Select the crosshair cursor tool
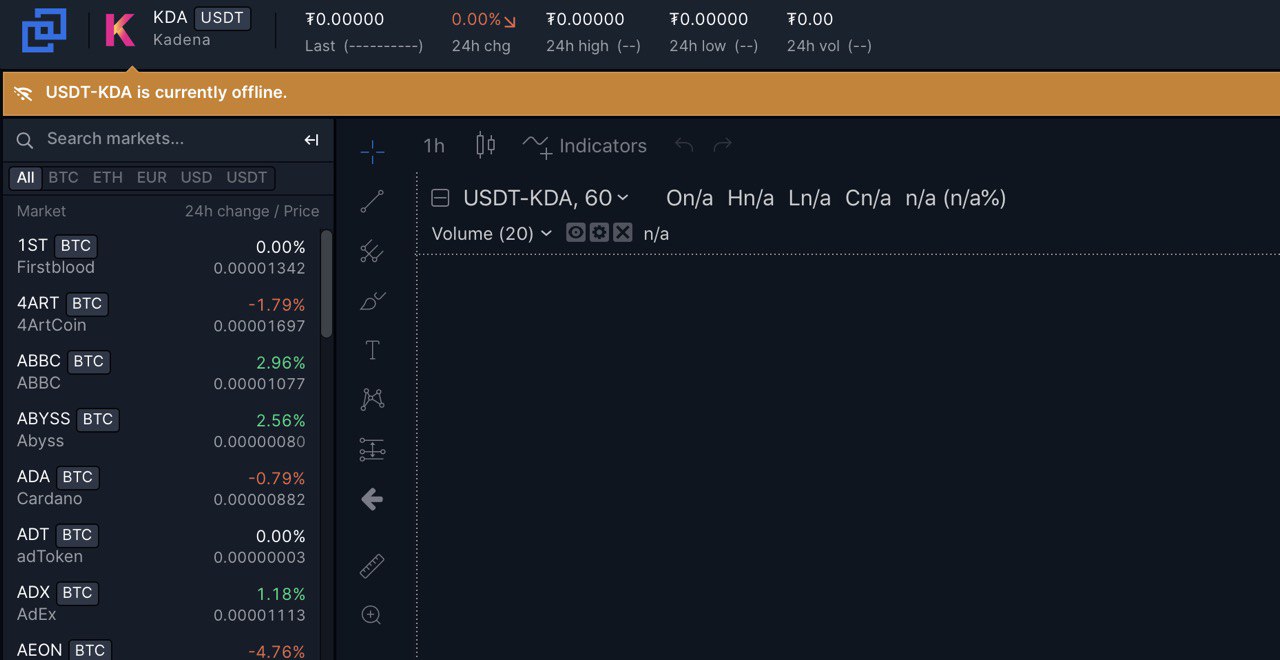This screenshot has width=1280, height=660. pos(372,152)
